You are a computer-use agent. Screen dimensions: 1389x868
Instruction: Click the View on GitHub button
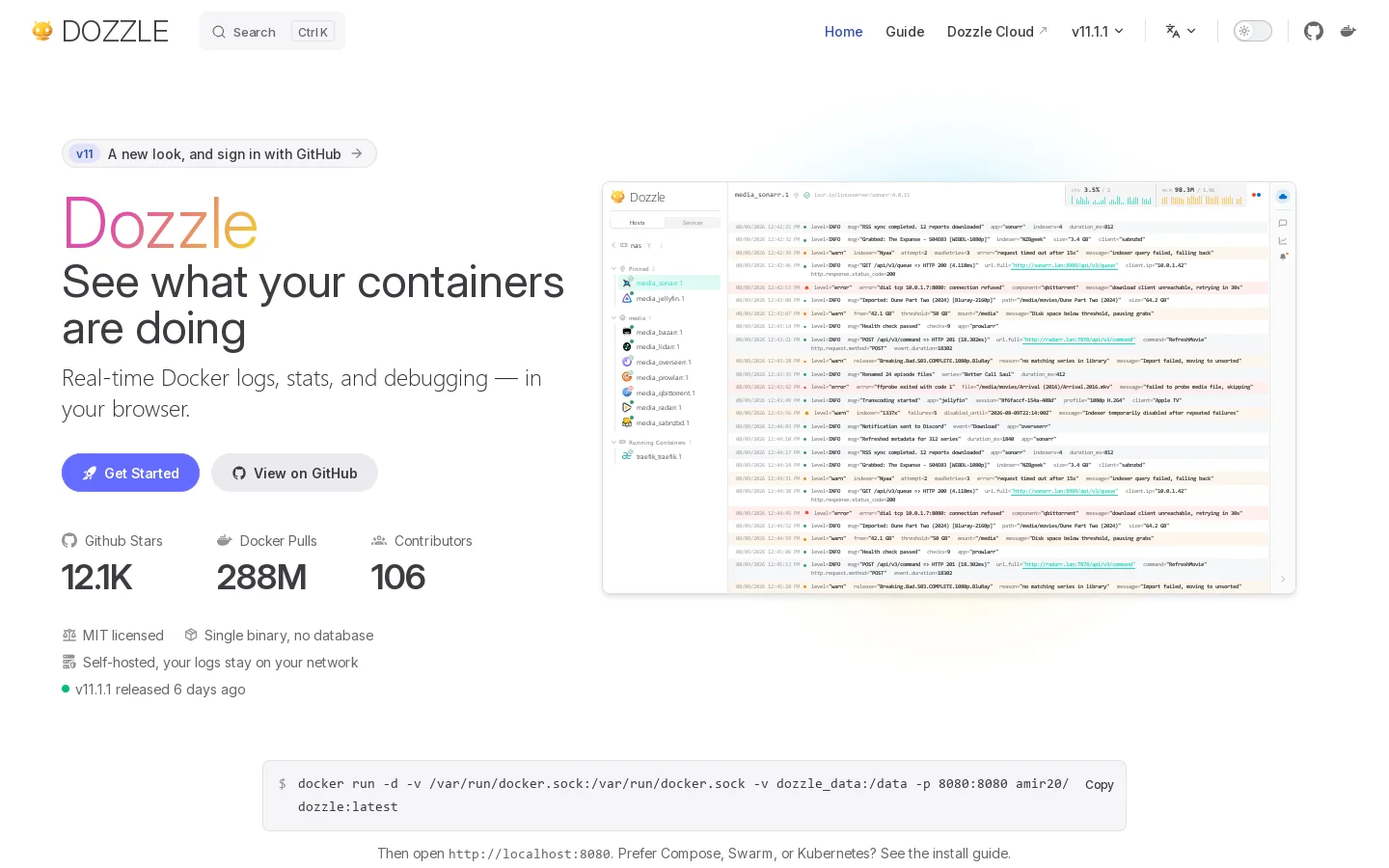pyautogui.click(x=294, y=473)
